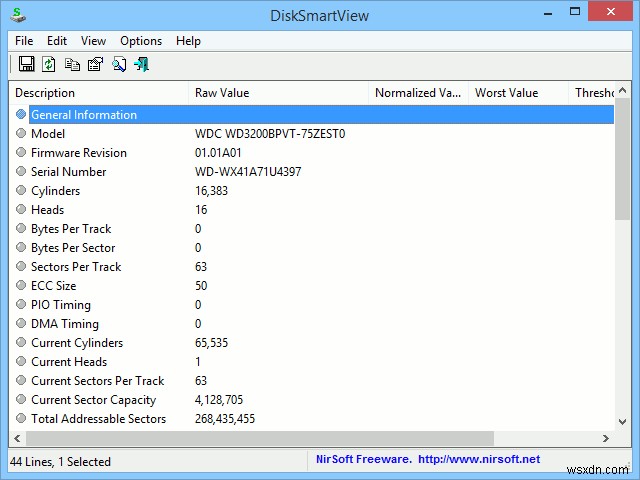The image size is (640, 480).
Task: Select the Sectors Per Track row
Action: coord(312,266)
